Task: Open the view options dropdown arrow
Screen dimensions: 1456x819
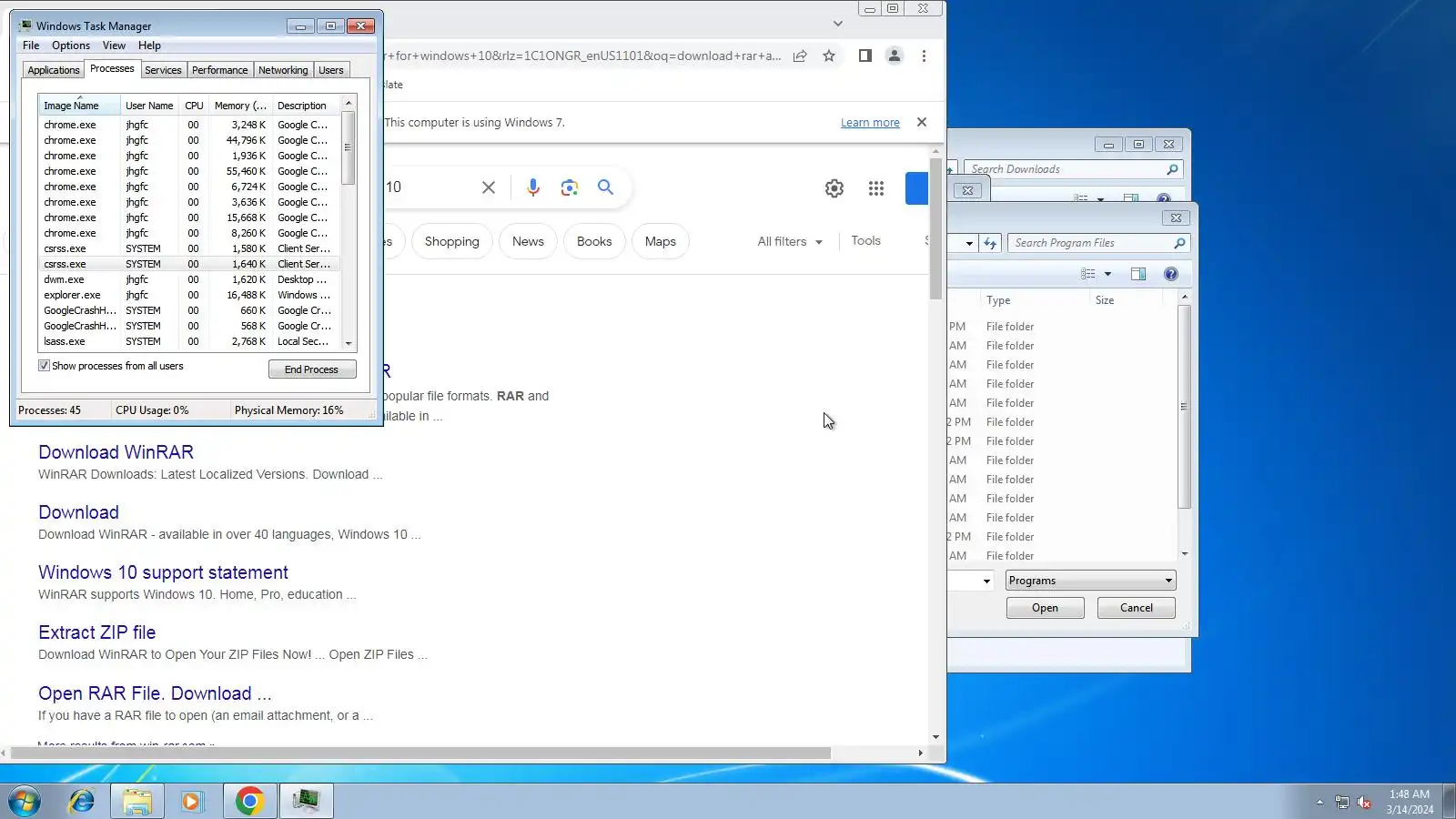Action: pyautogui.click(x=1107, y=274)
